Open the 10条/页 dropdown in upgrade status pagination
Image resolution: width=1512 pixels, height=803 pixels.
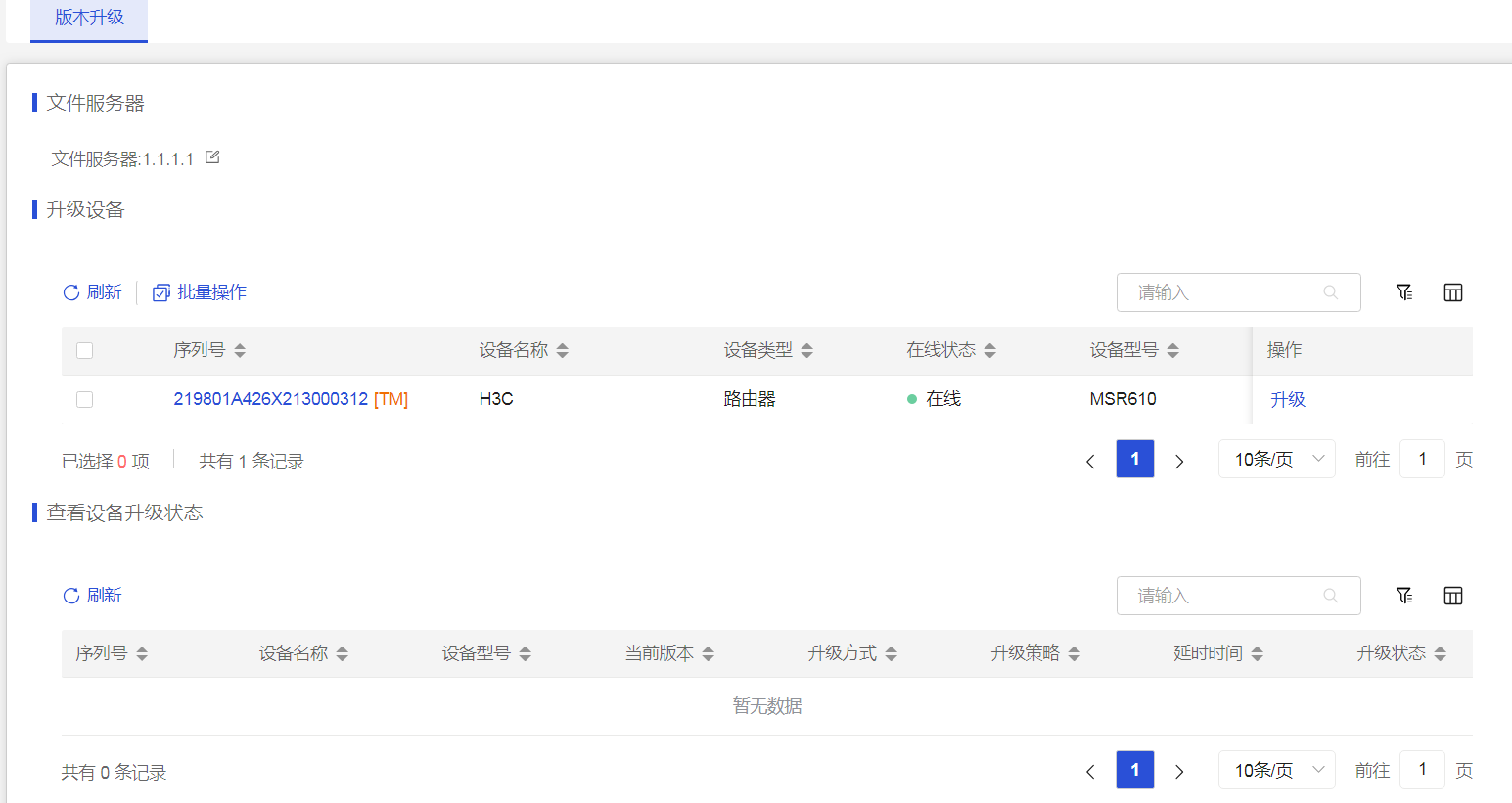(x=1277, y=770)
